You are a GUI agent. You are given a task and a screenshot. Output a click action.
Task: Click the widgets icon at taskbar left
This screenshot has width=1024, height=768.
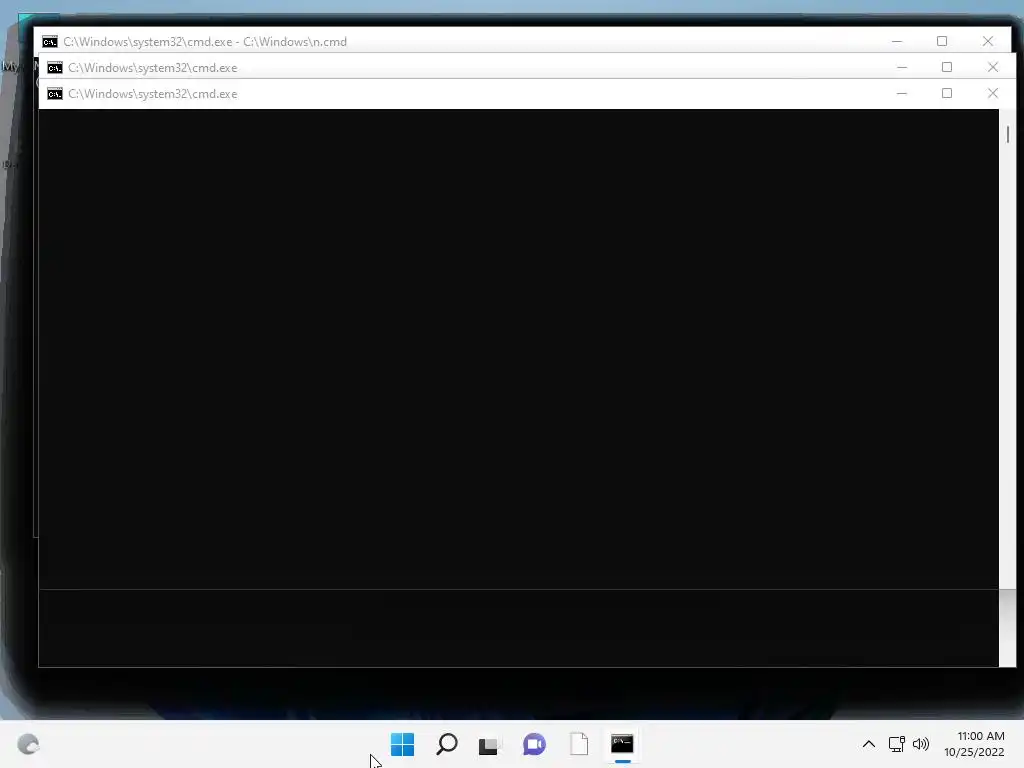[28, 744]
